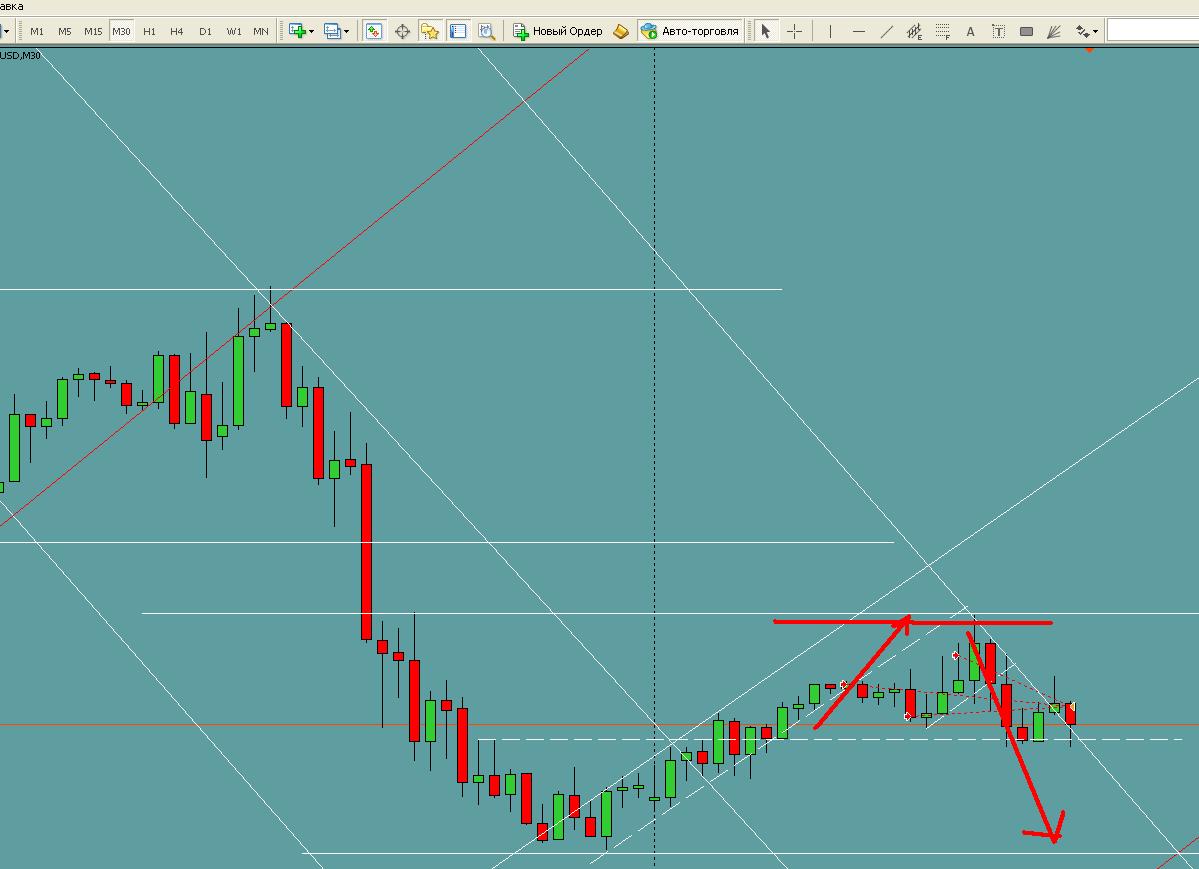
Task: Expand the leftmost toolbar dropdown arrow
Action: coord(5,31)
